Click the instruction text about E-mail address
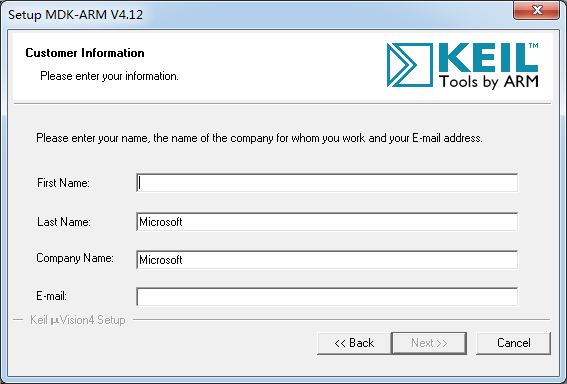 pyautogui.click(x=259, y=138)
